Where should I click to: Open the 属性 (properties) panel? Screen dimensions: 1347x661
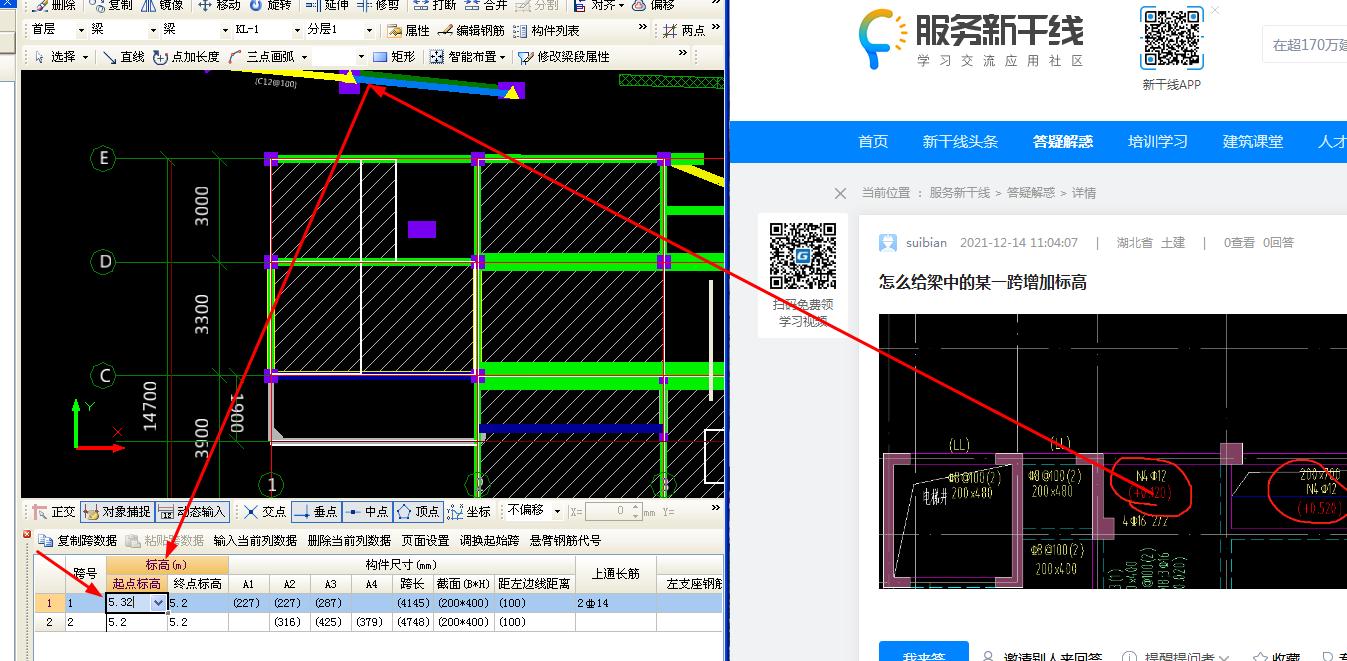[408, 31]
